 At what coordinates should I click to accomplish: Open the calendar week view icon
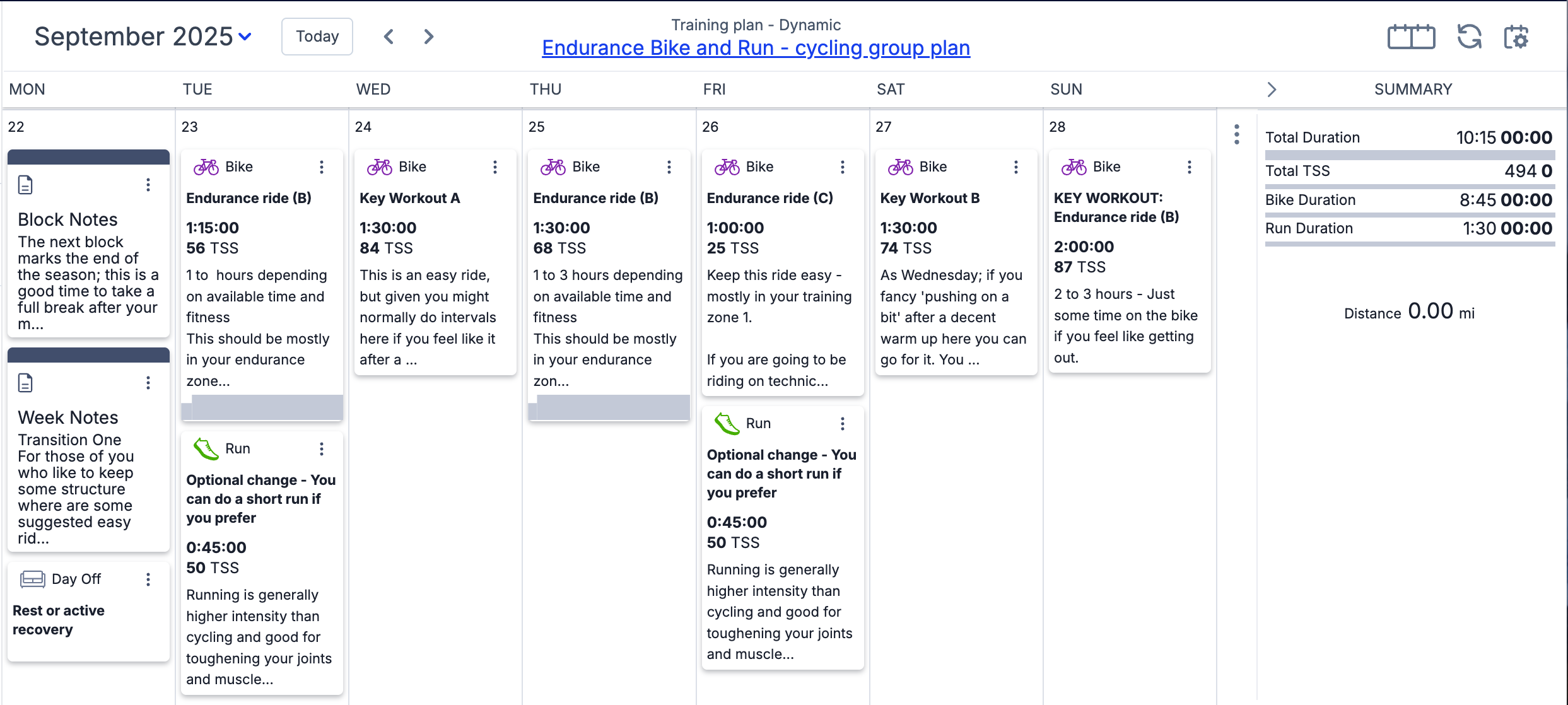(1411, 37)
